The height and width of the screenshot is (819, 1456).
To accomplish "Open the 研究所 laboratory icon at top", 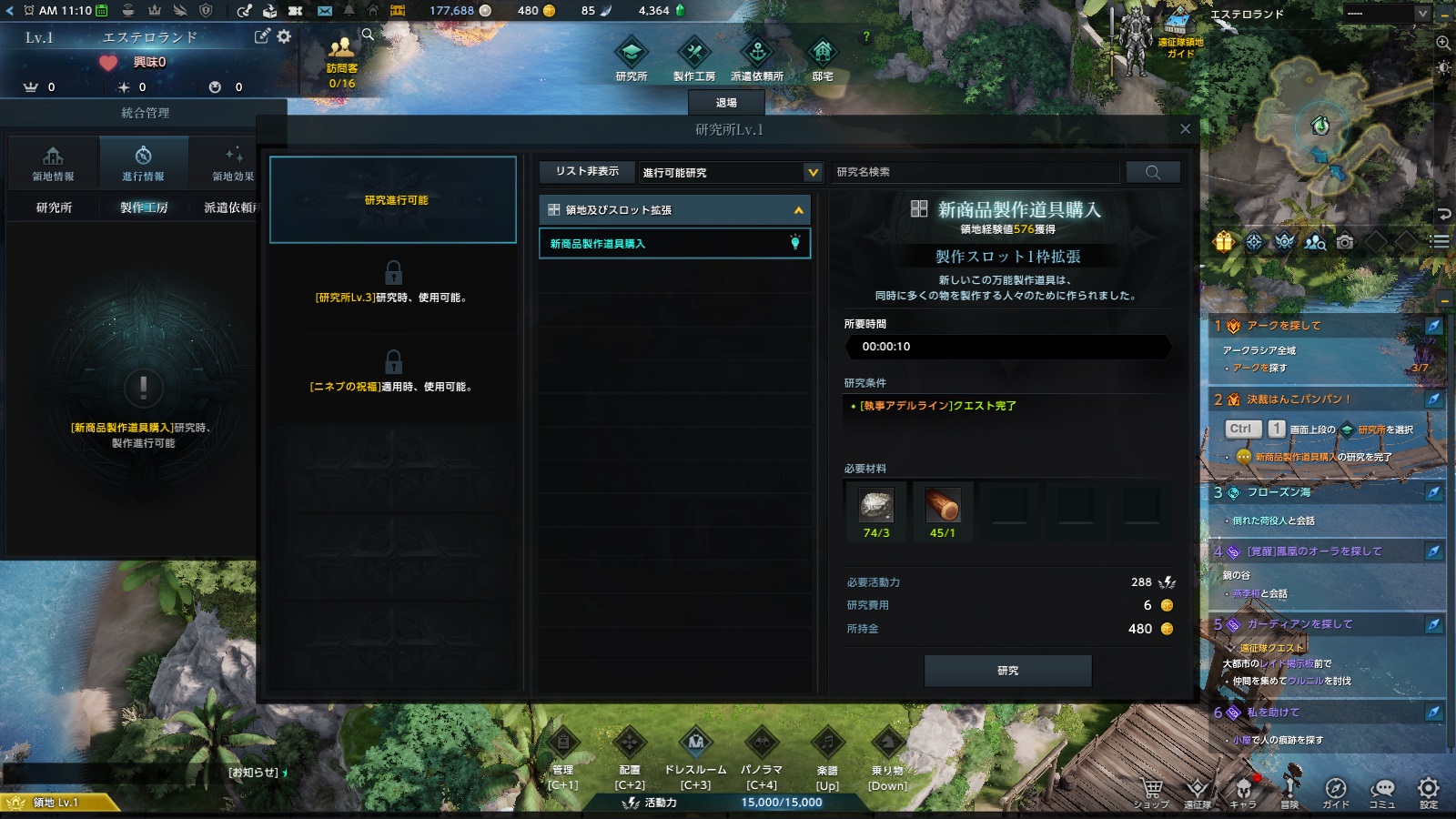I will point(632,52).
